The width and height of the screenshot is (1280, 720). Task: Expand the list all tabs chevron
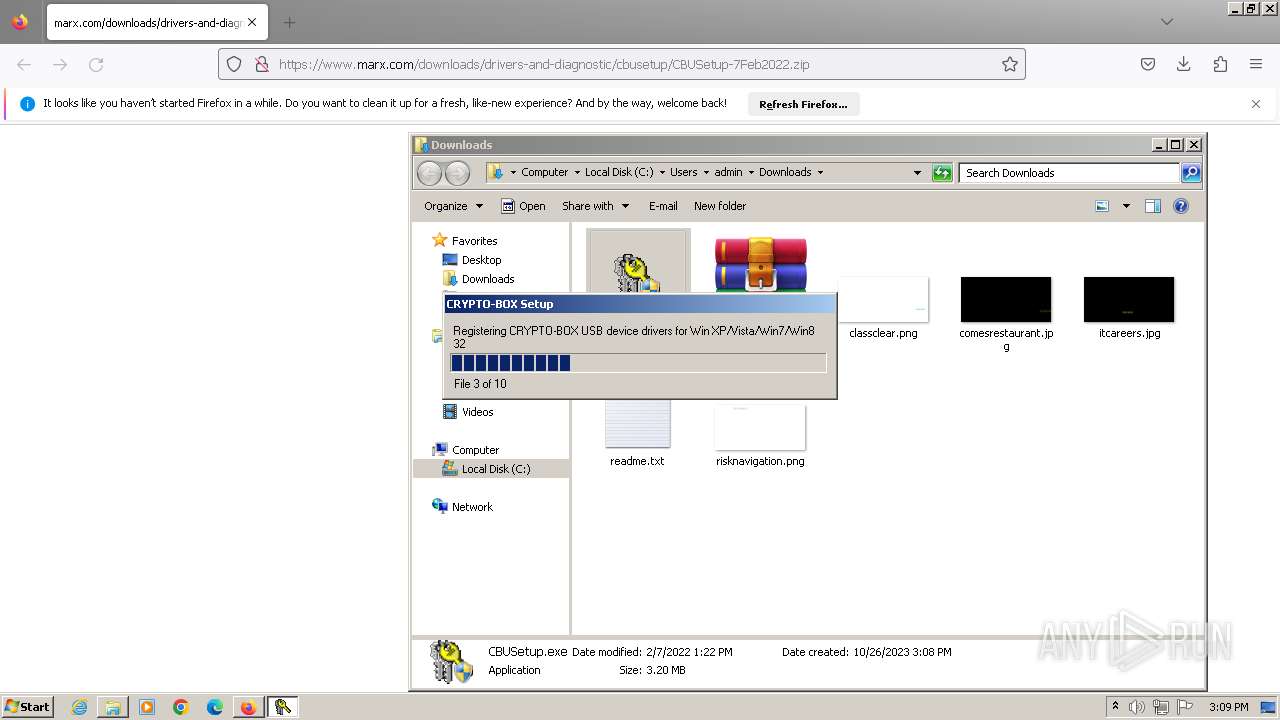(x=1167, y=22)
